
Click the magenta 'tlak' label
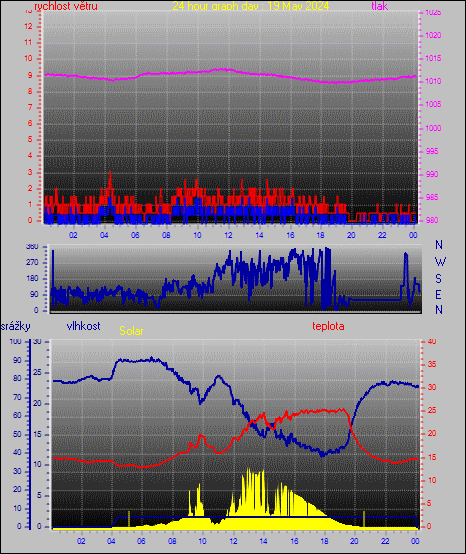click(x=380, y=6)
